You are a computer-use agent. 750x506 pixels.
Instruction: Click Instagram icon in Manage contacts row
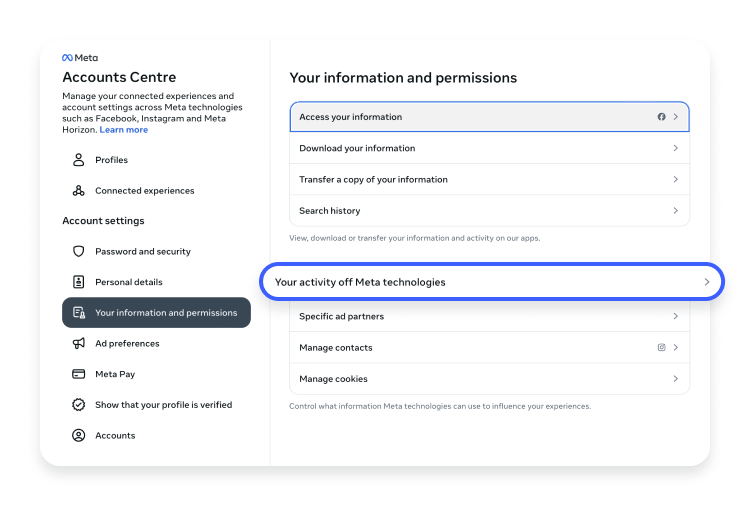662,347
